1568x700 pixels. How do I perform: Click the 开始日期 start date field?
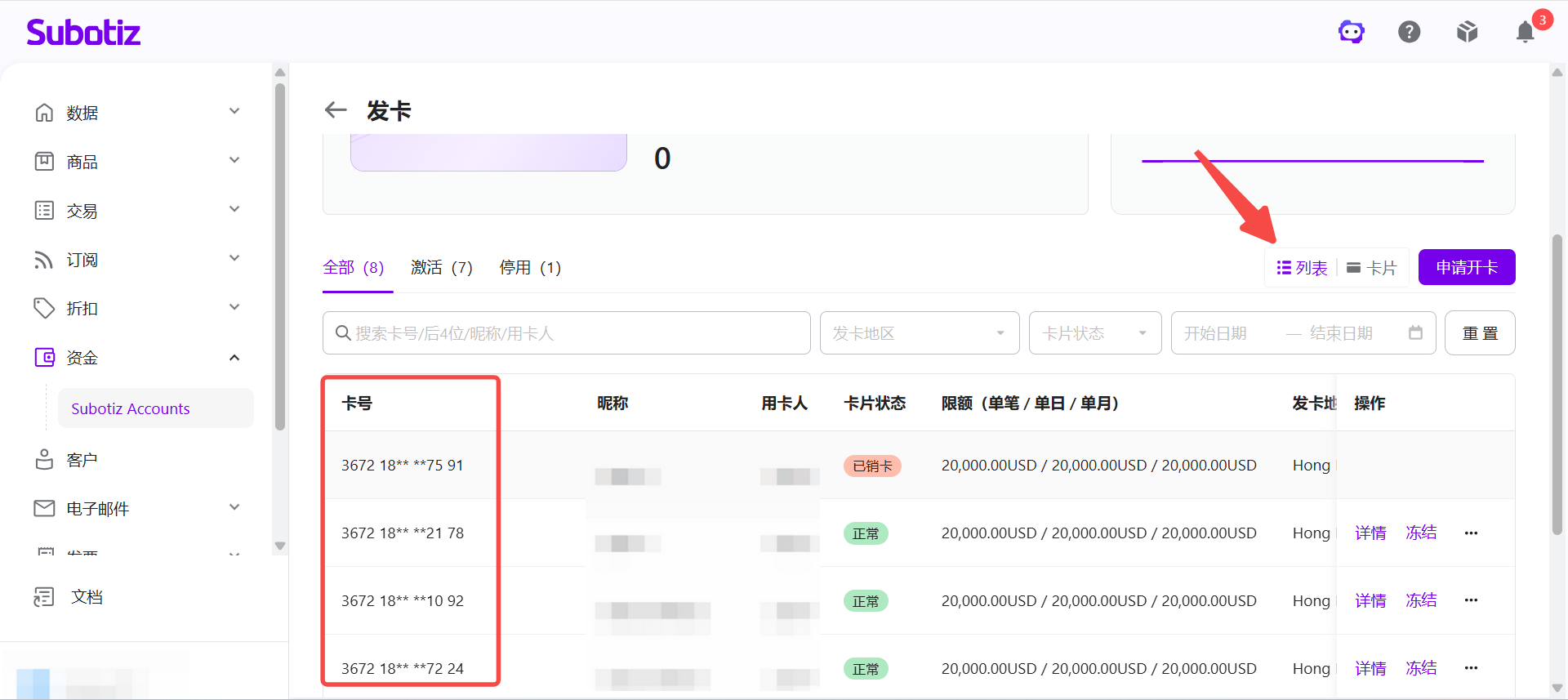point(1216,333)
